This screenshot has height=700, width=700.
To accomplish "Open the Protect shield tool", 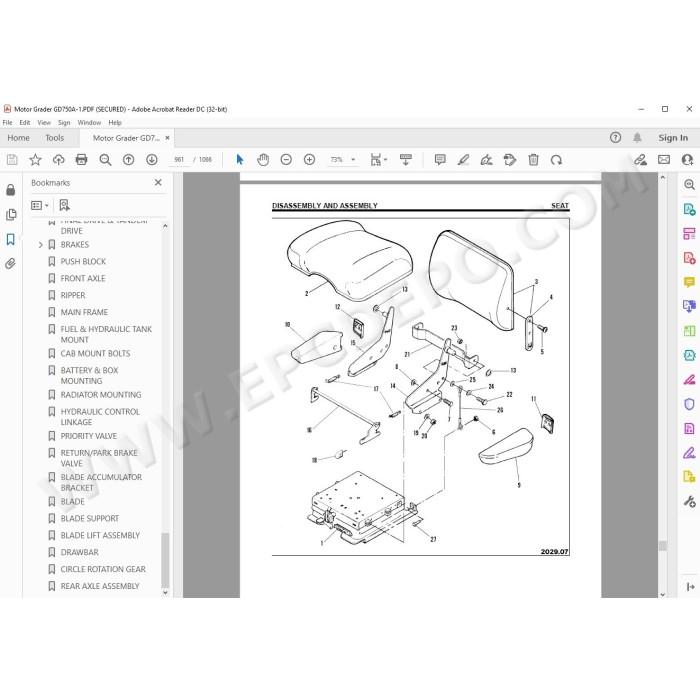I will 689,404.
